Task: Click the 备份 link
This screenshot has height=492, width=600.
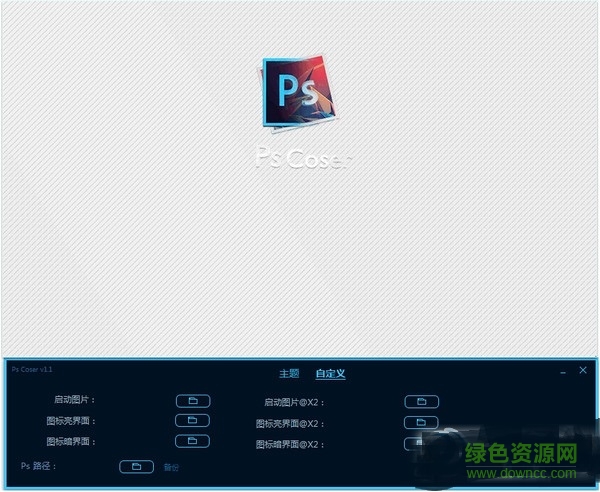Action: [170, 467]
